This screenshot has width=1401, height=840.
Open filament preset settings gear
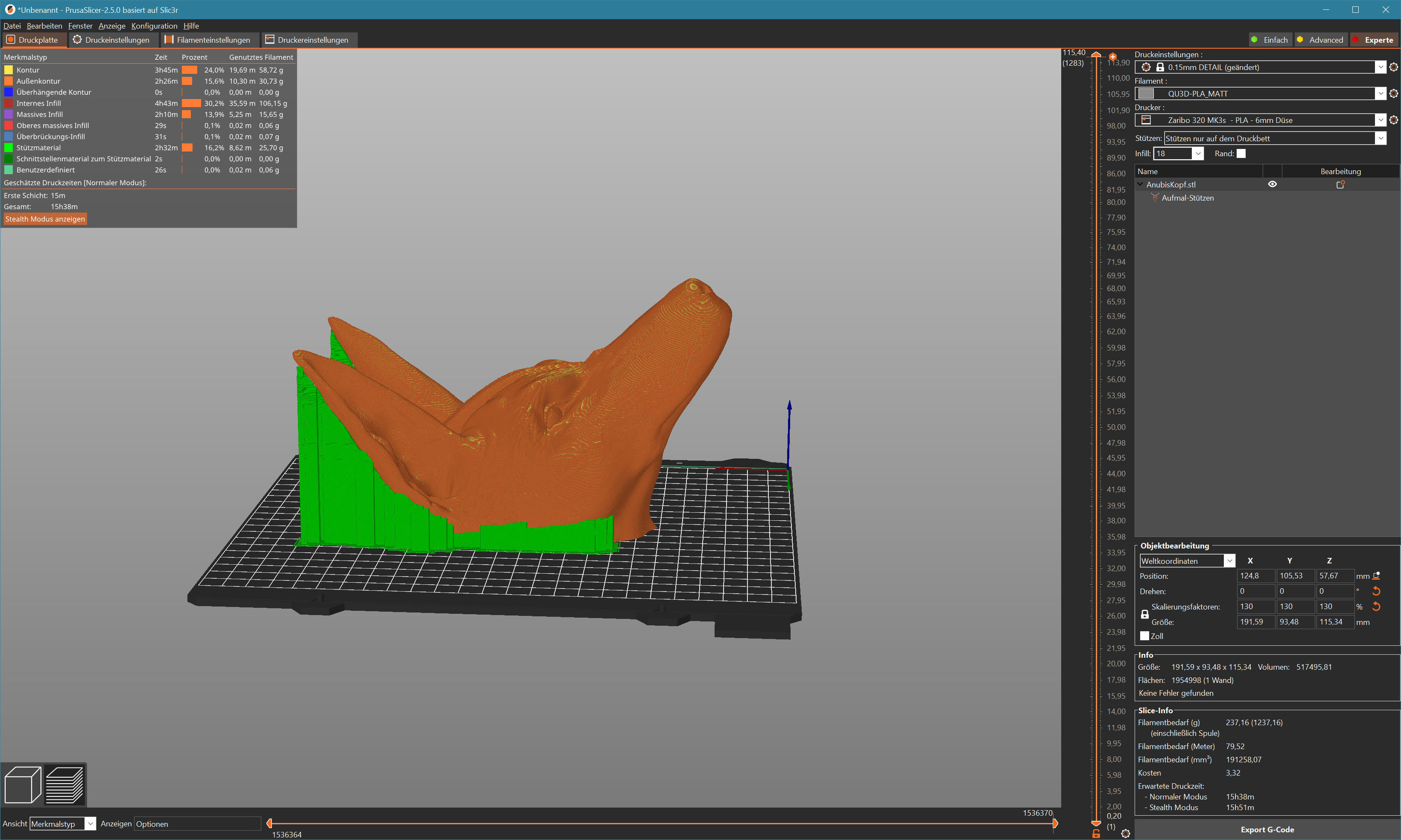click(x=1394, y=93)
